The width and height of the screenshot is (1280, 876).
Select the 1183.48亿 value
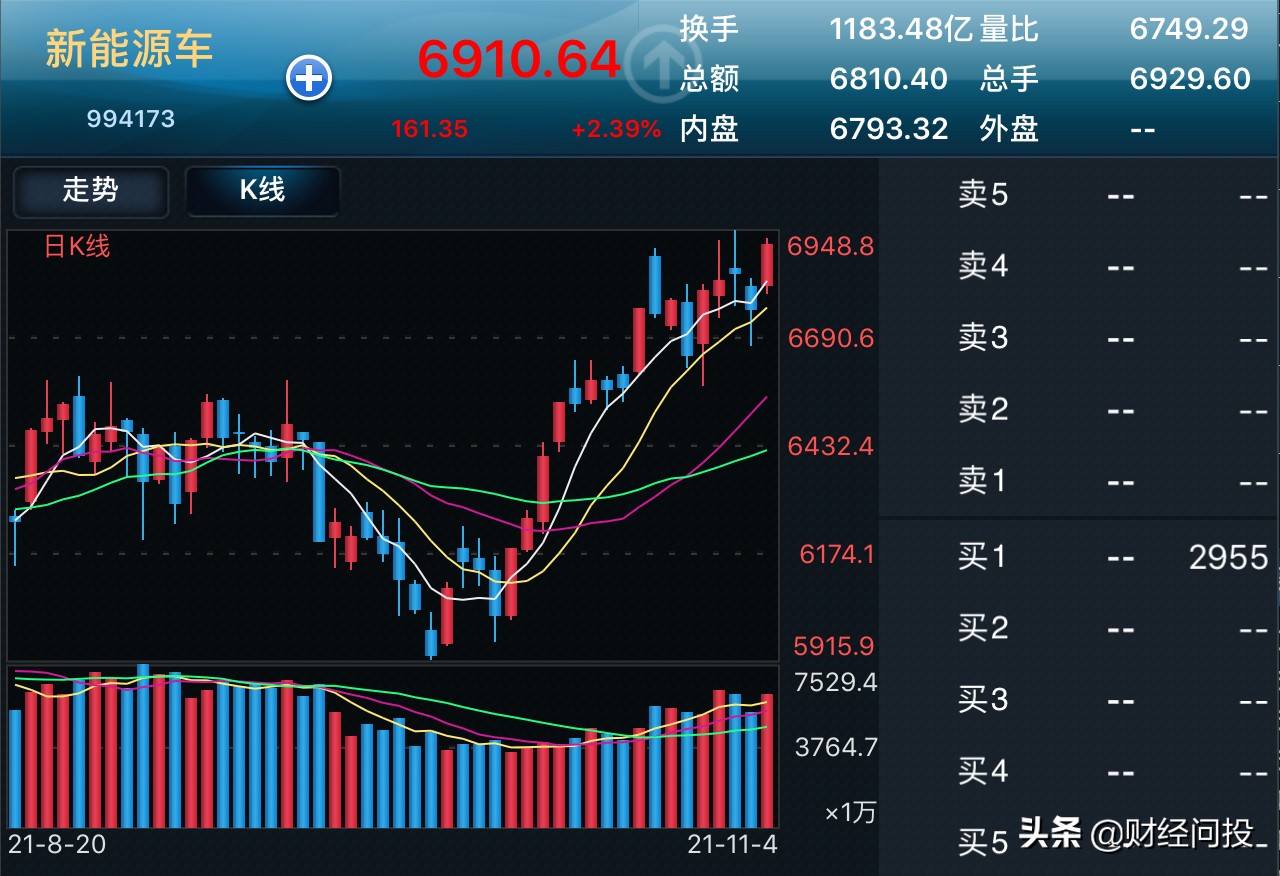901,28
